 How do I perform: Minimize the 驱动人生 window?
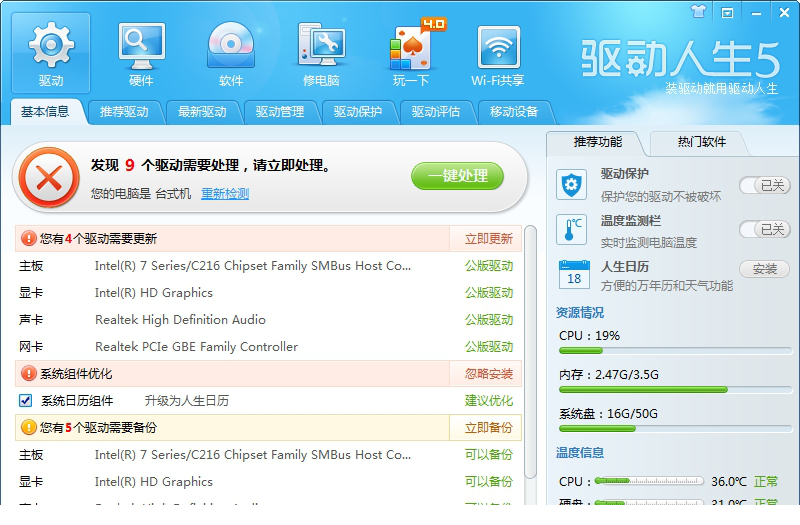756,13
